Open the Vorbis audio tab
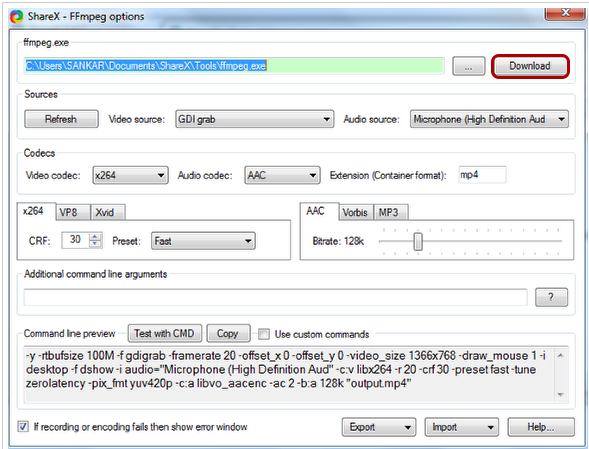This screenshot has height=449, width=589. click(x=356, y=212)
